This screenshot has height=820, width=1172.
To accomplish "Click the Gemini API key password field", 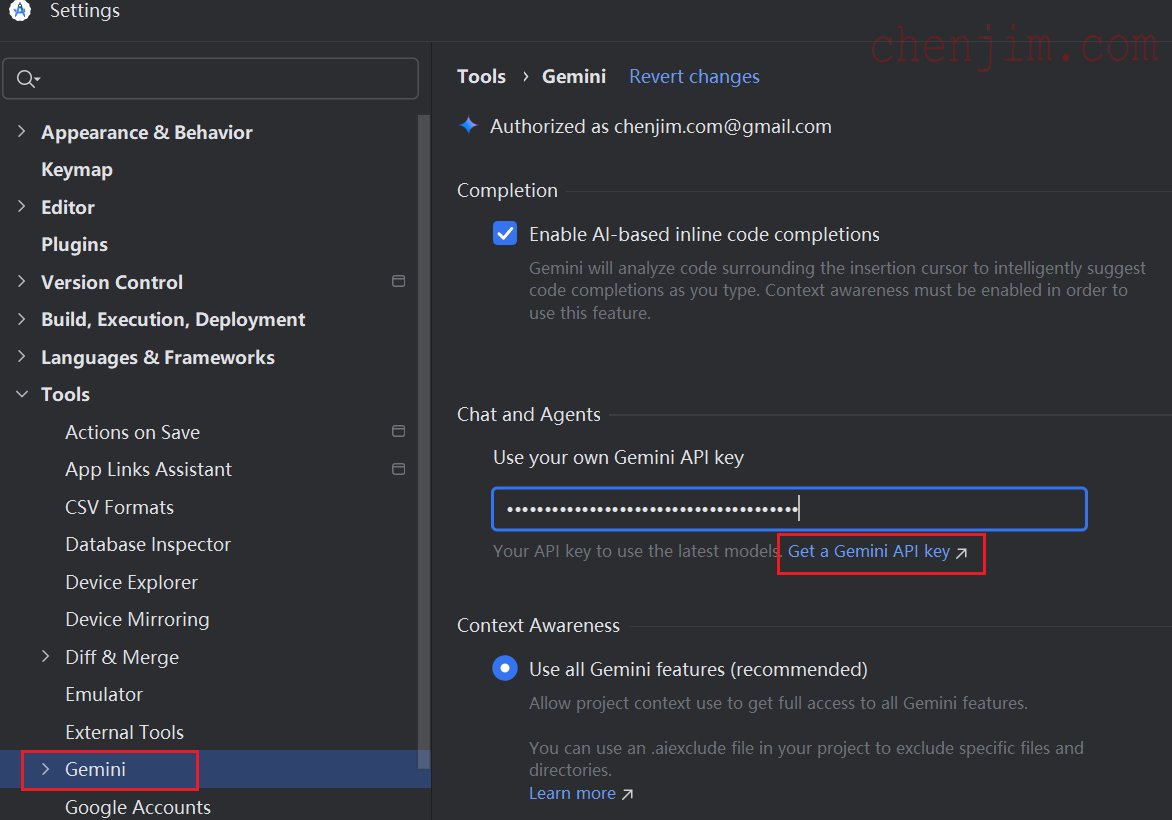I will coord(789,509).
